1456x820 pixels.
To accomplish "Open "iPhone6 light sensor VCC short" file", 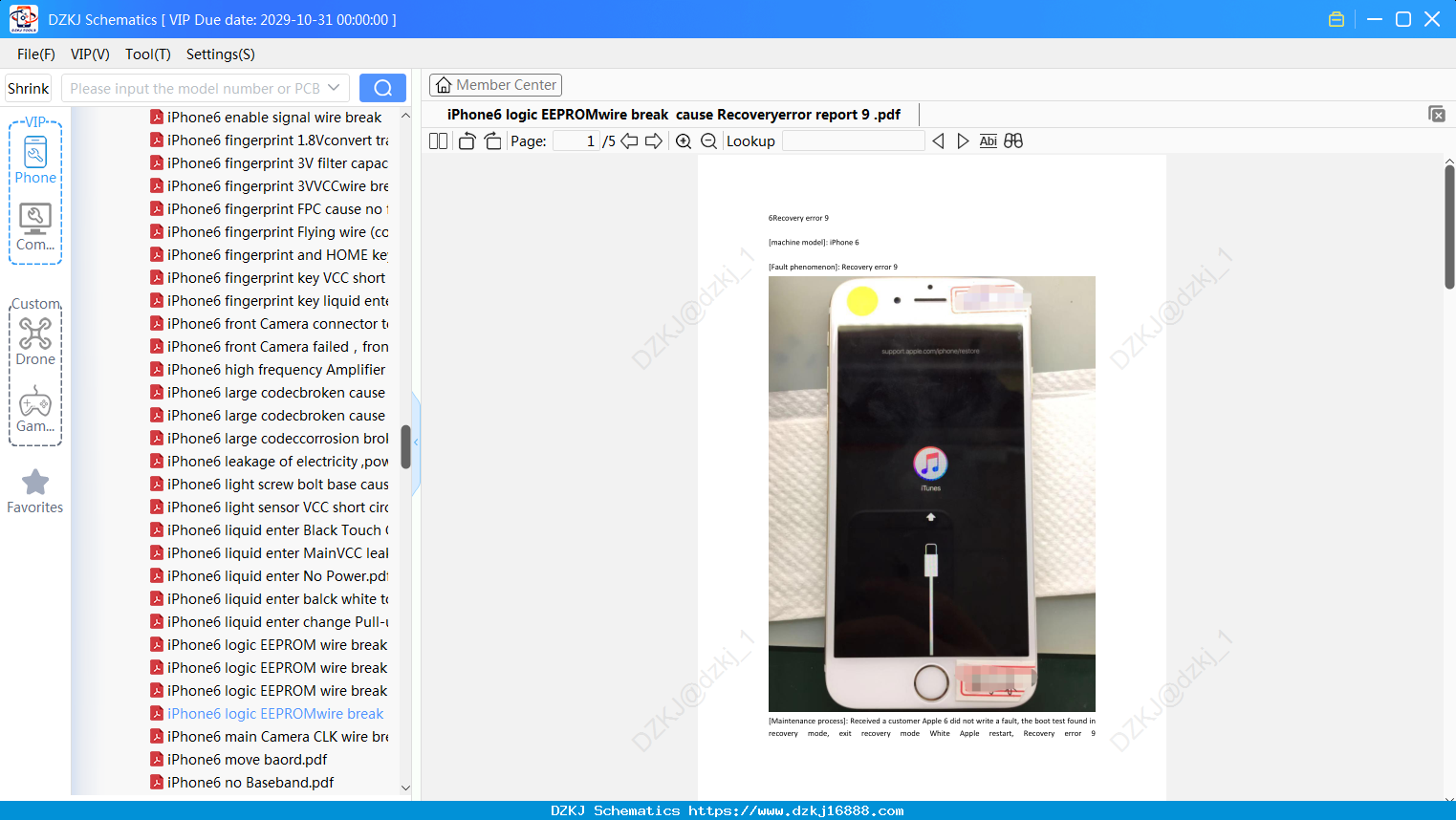I will [x=270, y=507].
